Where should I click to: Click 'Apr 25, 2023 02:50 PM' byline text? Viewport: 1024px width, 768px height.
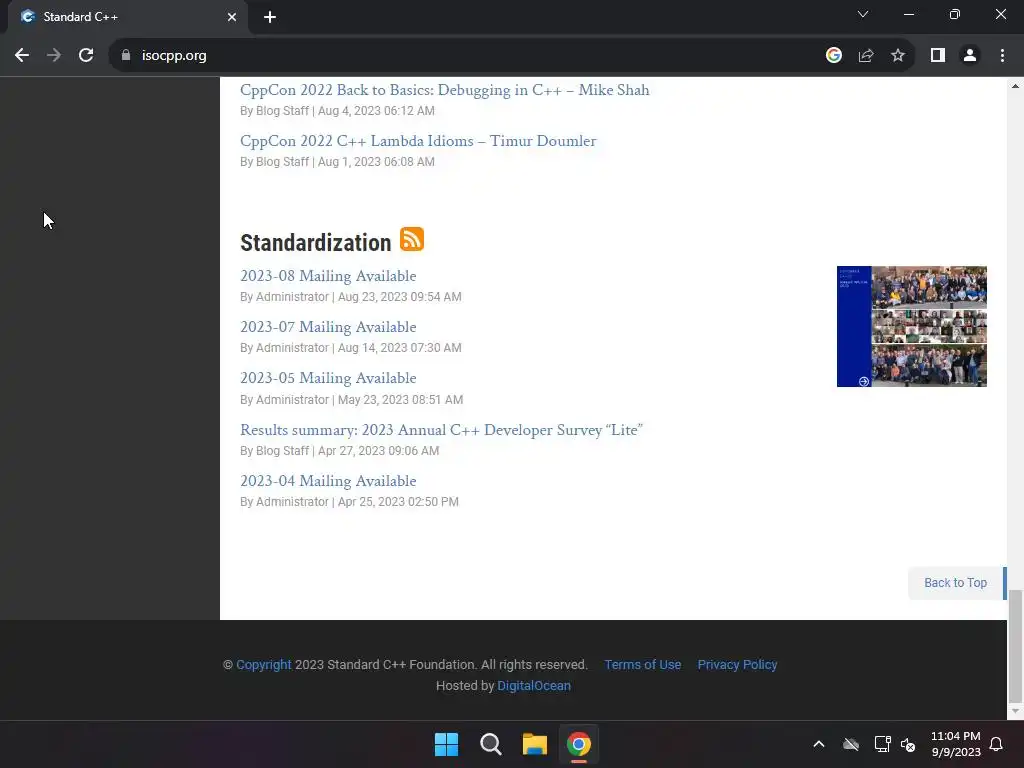coord(398,502)
